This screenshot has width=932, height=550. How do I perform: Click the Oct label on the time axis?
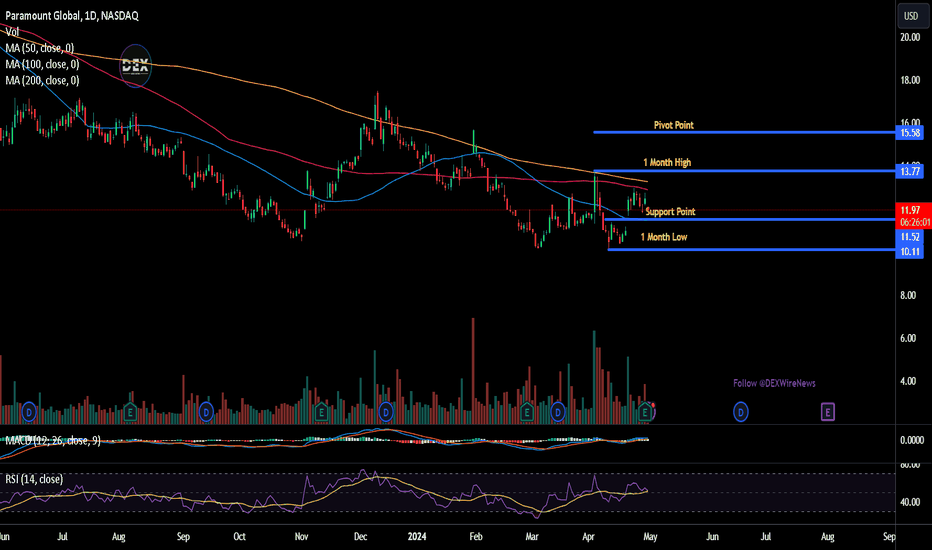(x=239, y=536)
